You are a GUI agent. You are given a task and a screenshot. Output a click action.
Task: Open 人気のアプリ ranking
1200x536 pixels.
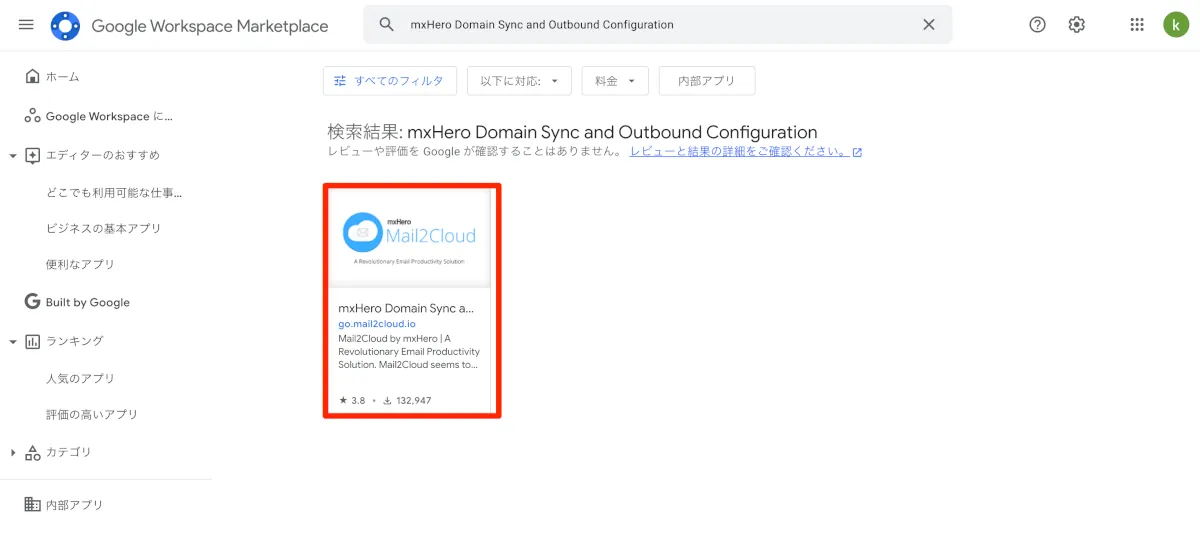point(80,378)
